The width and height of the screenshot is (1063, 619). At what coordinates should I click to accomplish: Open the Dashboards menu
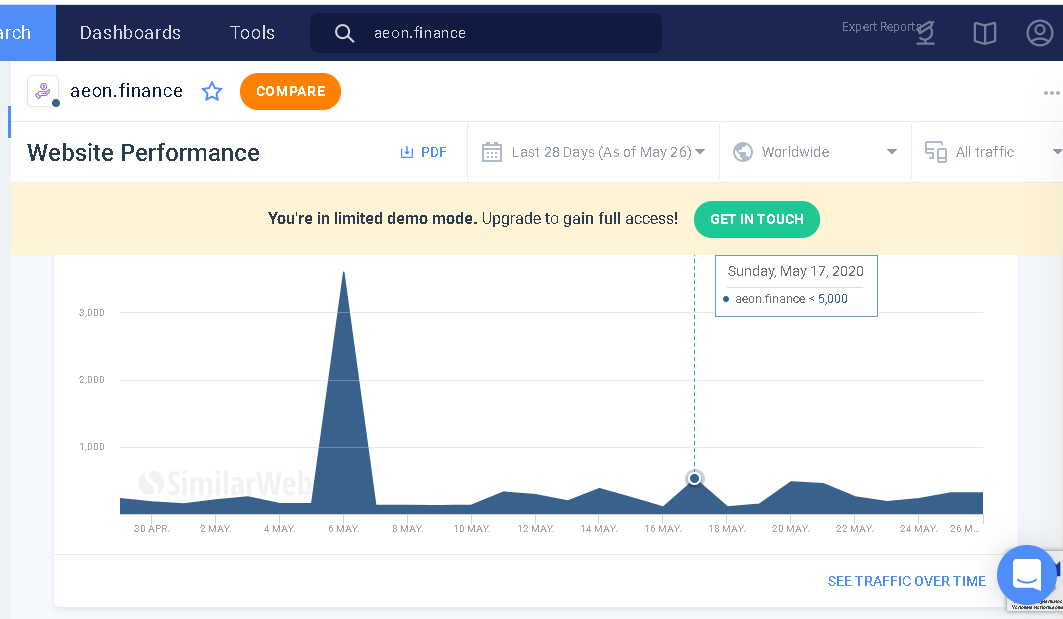[x=130, y=33]
